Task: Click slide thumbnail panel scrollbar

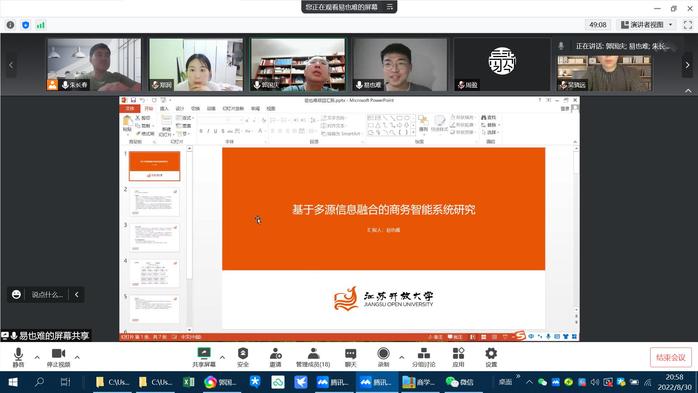Action: click(189, 214)
